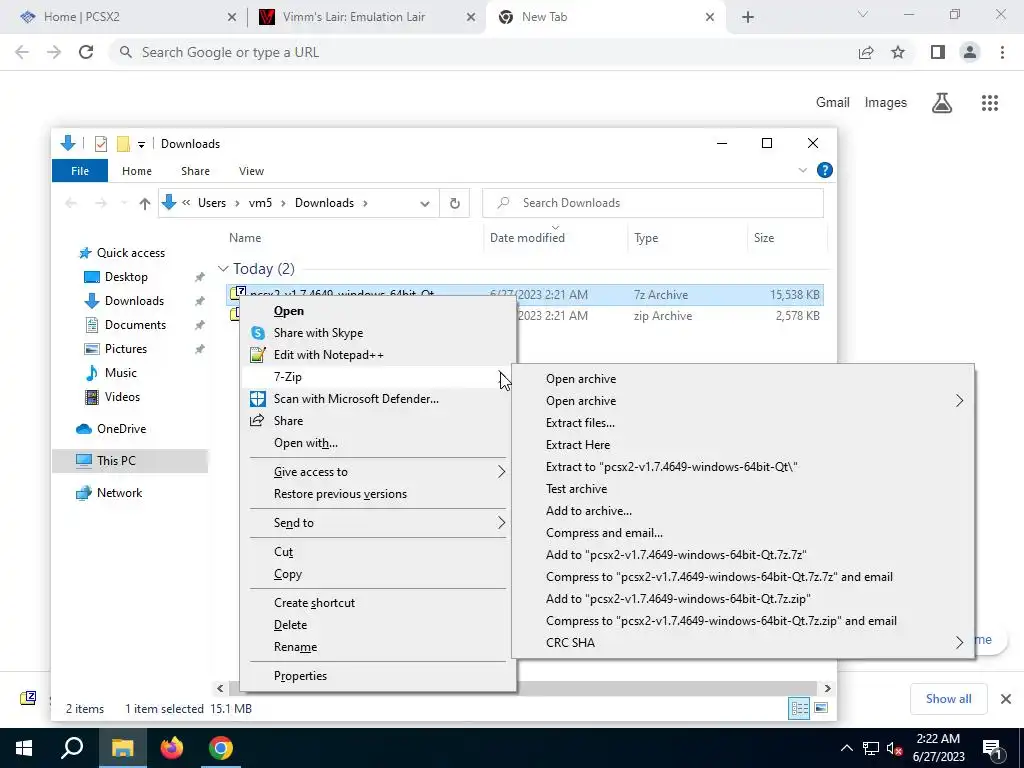The width and height of the screenshot is (1024, 768).
Task: Expand quick access toolbar dropdown arrow
Action: click(x=141, y=144)
